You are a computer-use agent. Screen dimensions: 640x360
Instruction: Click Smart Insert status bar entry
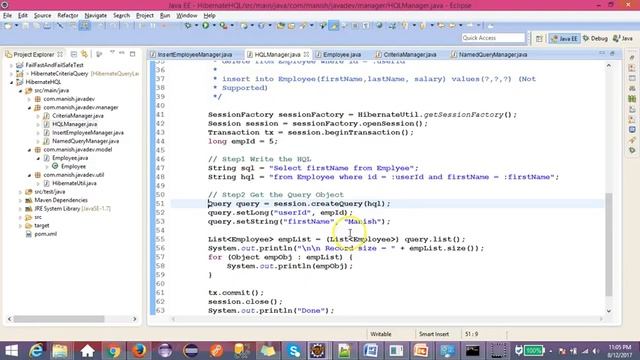[434, 334]
